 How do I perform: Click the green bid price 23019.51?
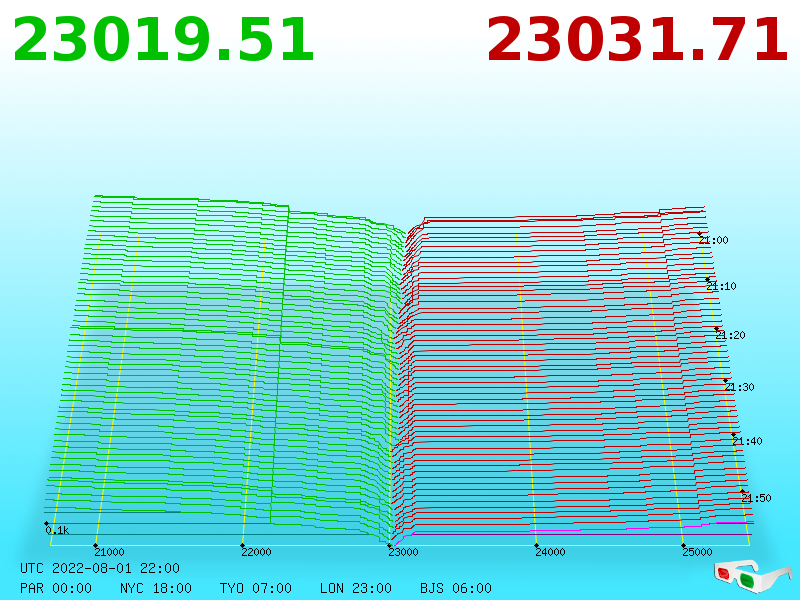[x=163, y=40]
